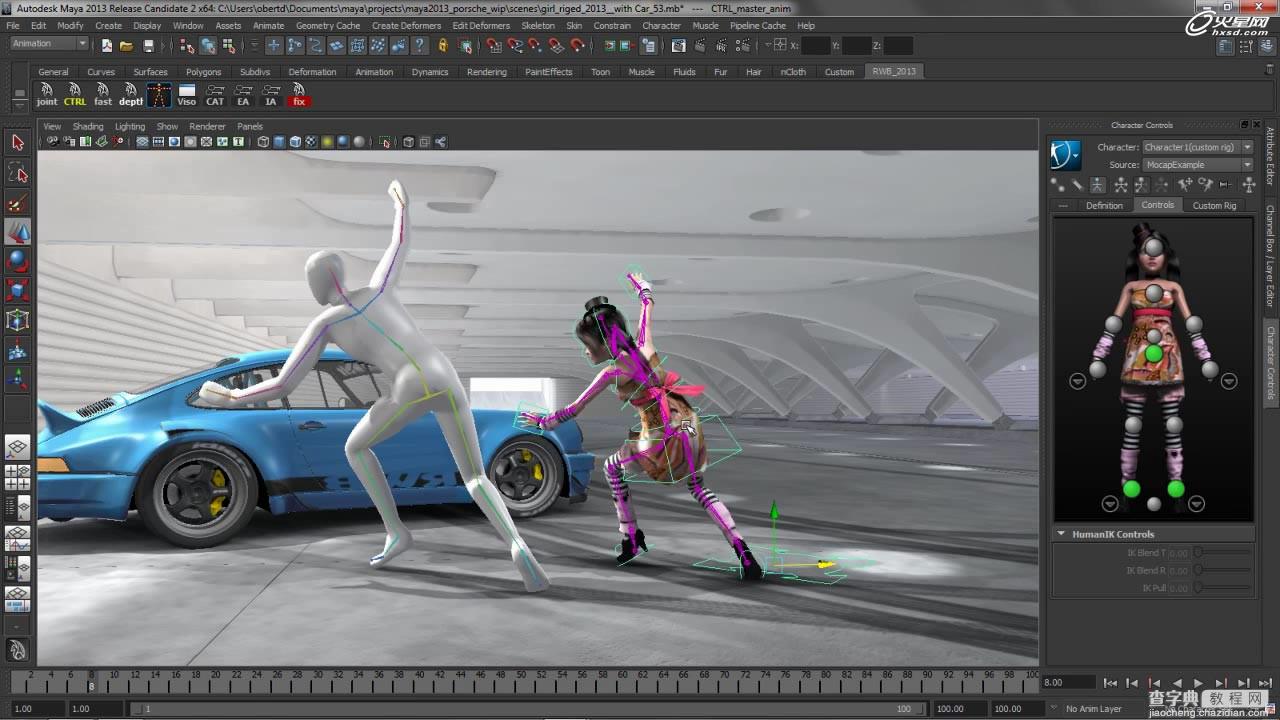This screenshot has width=1280, height=720.
Task: Activate the Move tool cone icon
Action: [17, 232]
